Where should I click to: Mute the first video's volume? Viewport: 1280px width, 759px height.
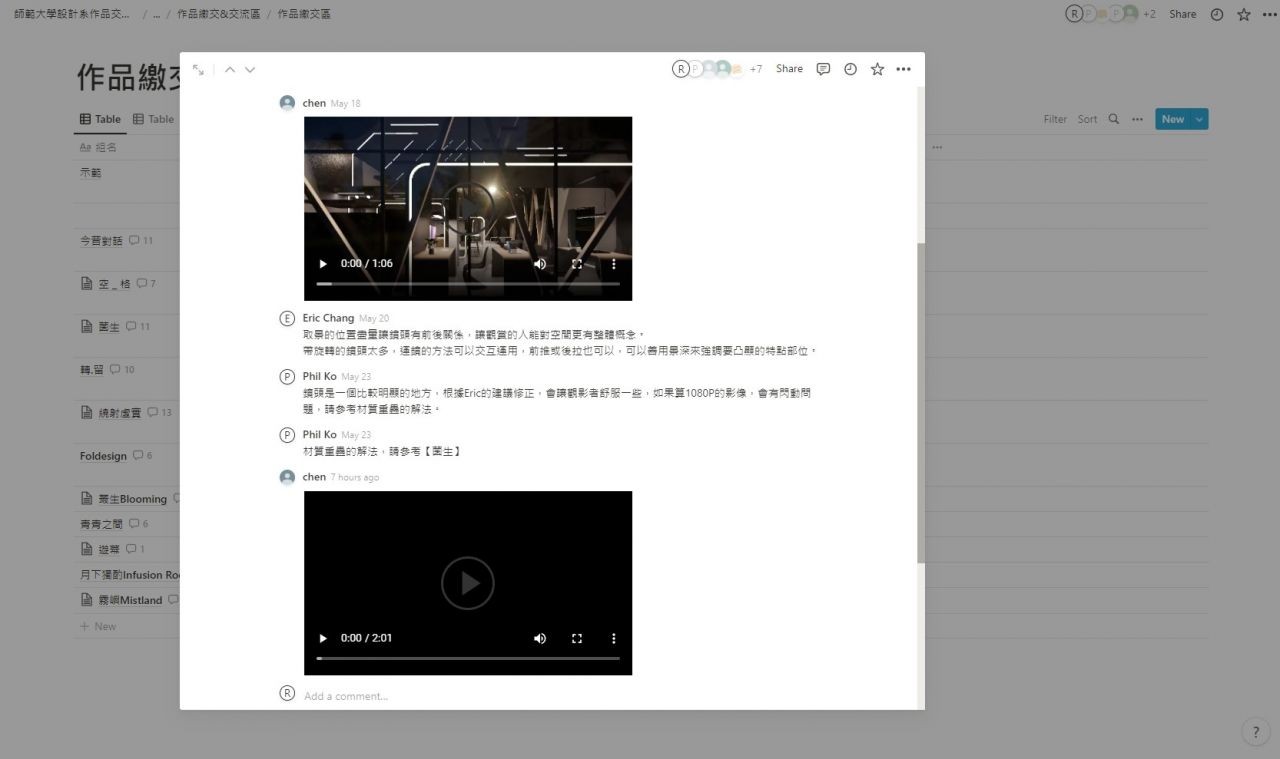[540, 264]
